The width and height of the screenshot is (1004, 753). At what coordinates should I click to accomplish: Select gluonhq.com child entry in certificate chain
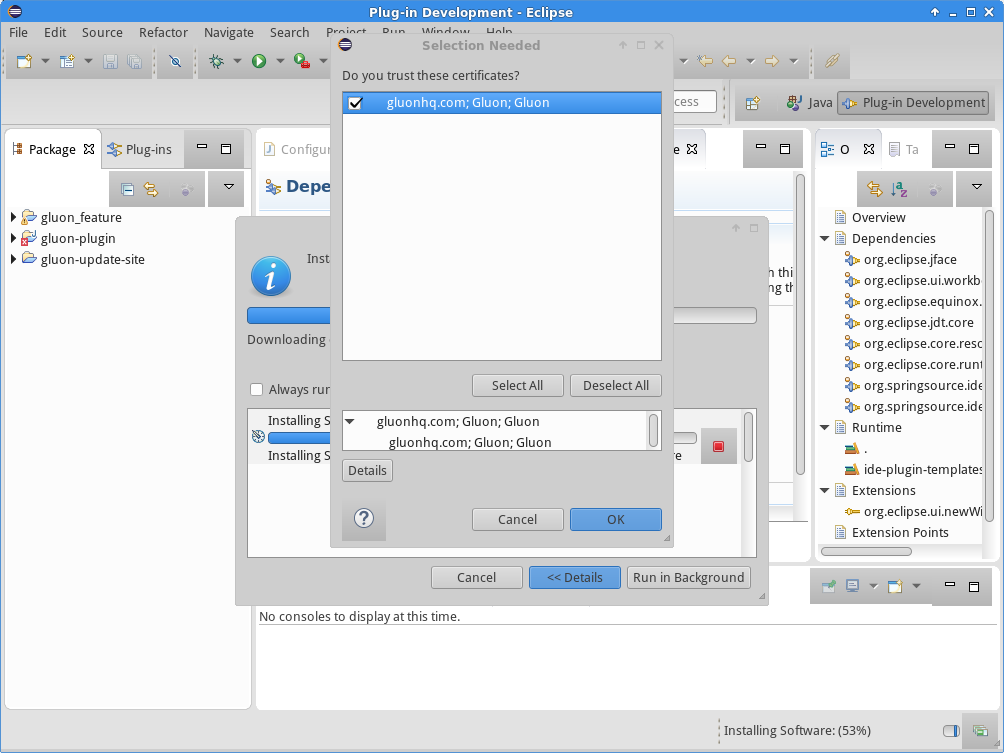pyautogui.click(x=469, y=442)
